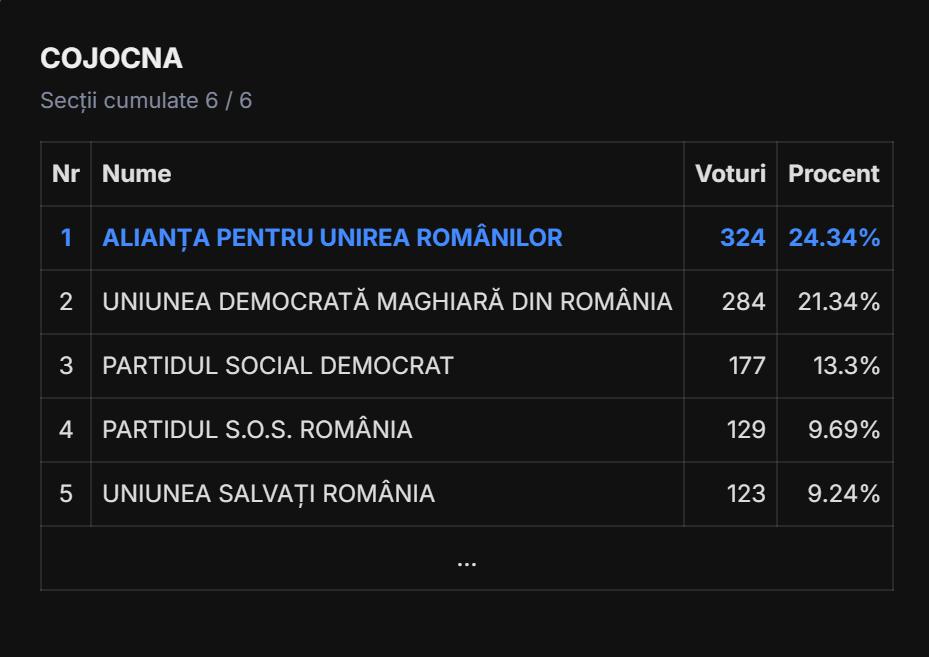The height and width of the screenshot is (657, 929).
Task: Choose PARTIDUL S.O.S. ROMÂNIA entry
Action: [257, 430]
